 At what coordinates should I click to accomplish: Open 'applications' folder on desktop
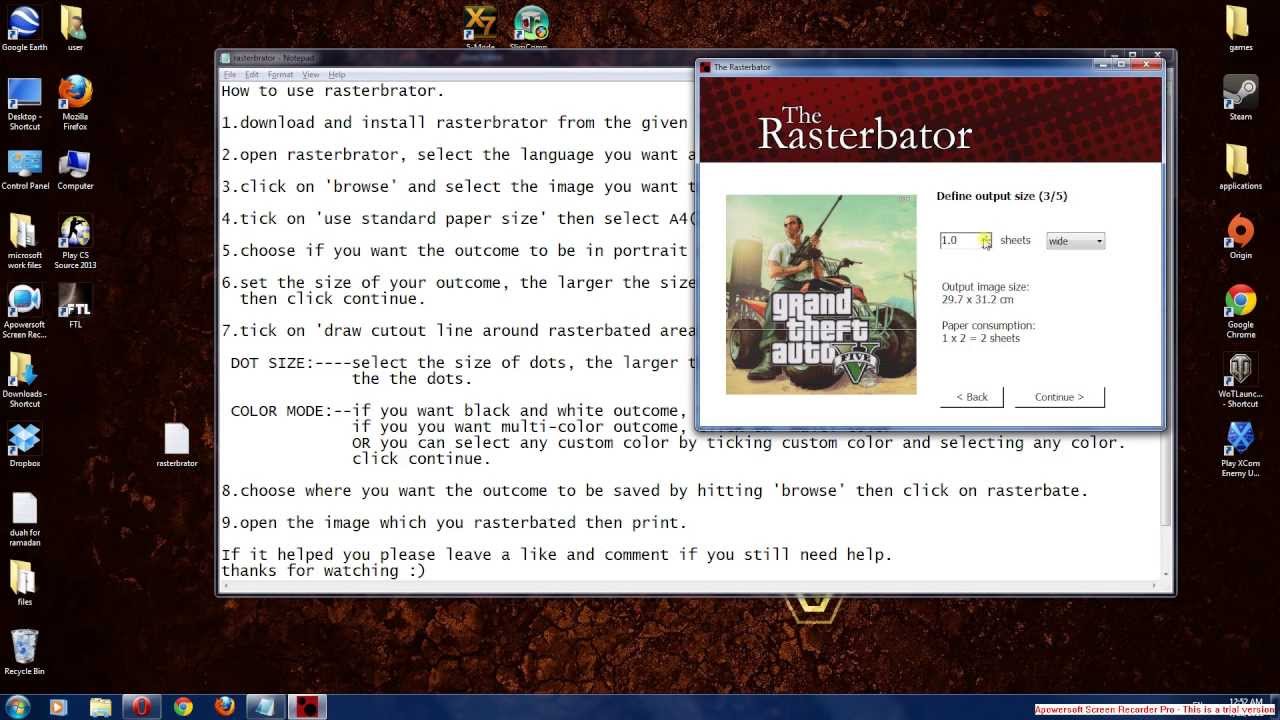pos(1240,167)
